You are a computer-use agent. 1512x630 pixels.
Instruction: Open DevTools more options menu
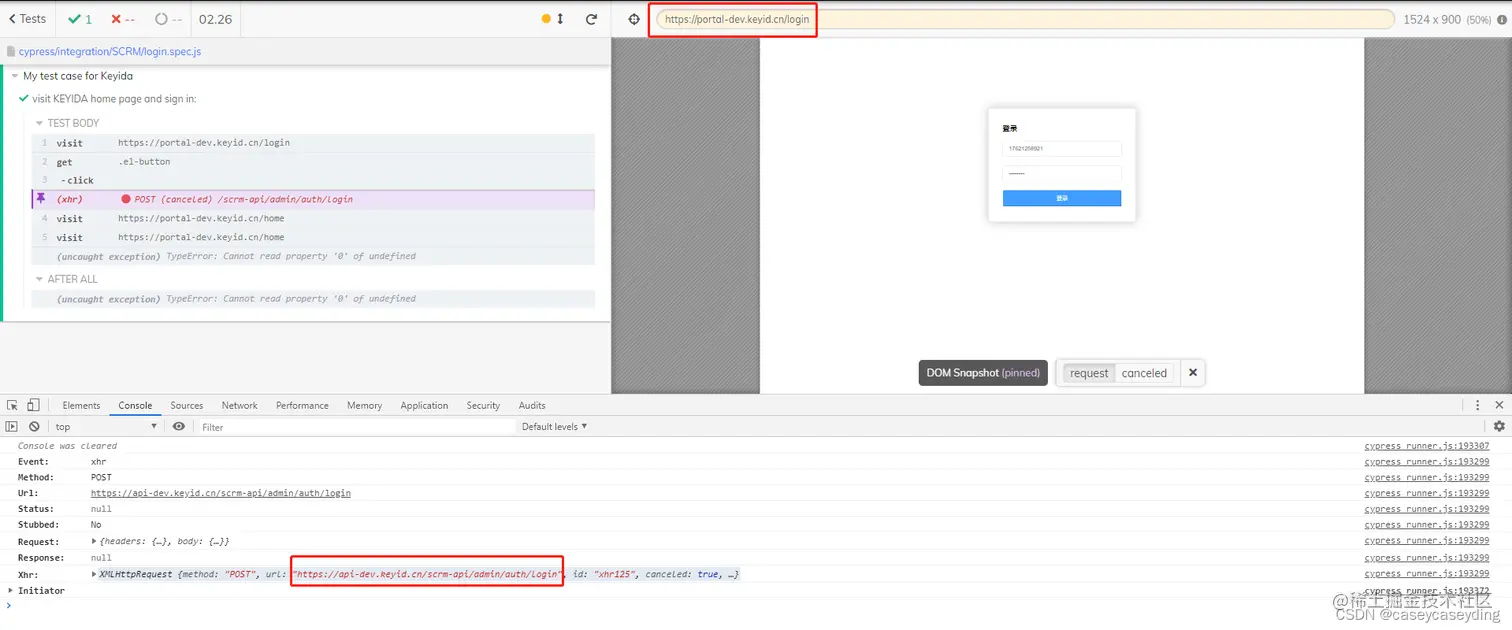point(1477,405)
